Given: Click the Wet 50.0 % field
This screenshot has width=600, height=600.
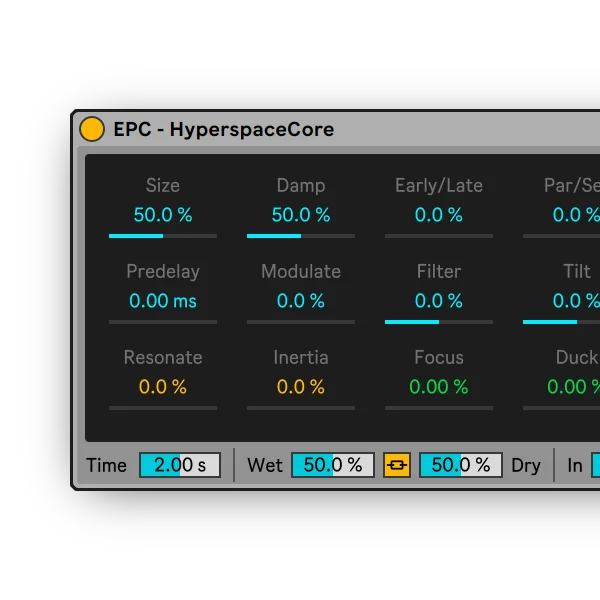Looking at the screenshot, I should (333, 465).
